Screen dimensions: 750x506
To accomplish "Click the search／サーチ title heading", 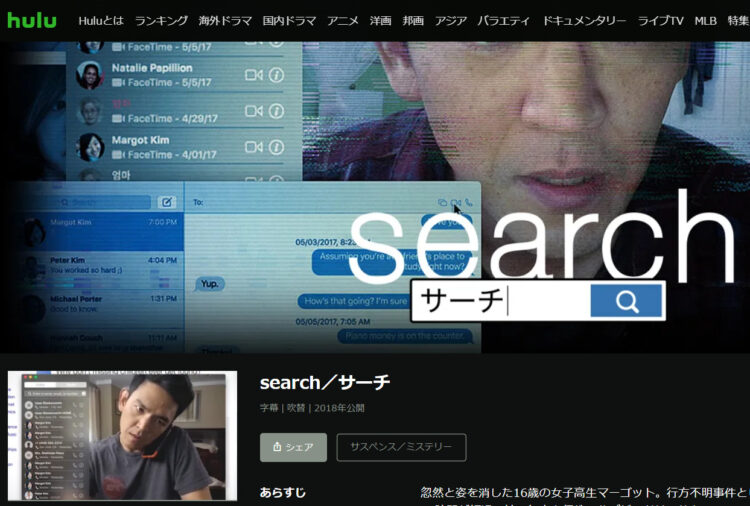I will coord(325,382).
